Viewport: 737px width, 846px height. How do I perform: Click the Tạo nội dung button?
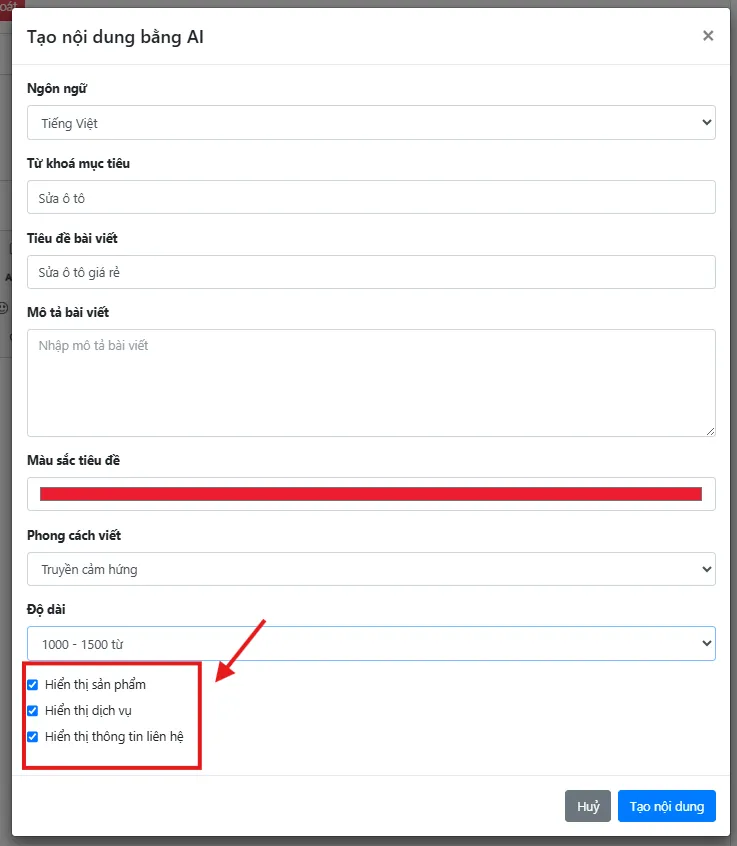[667, 806]
